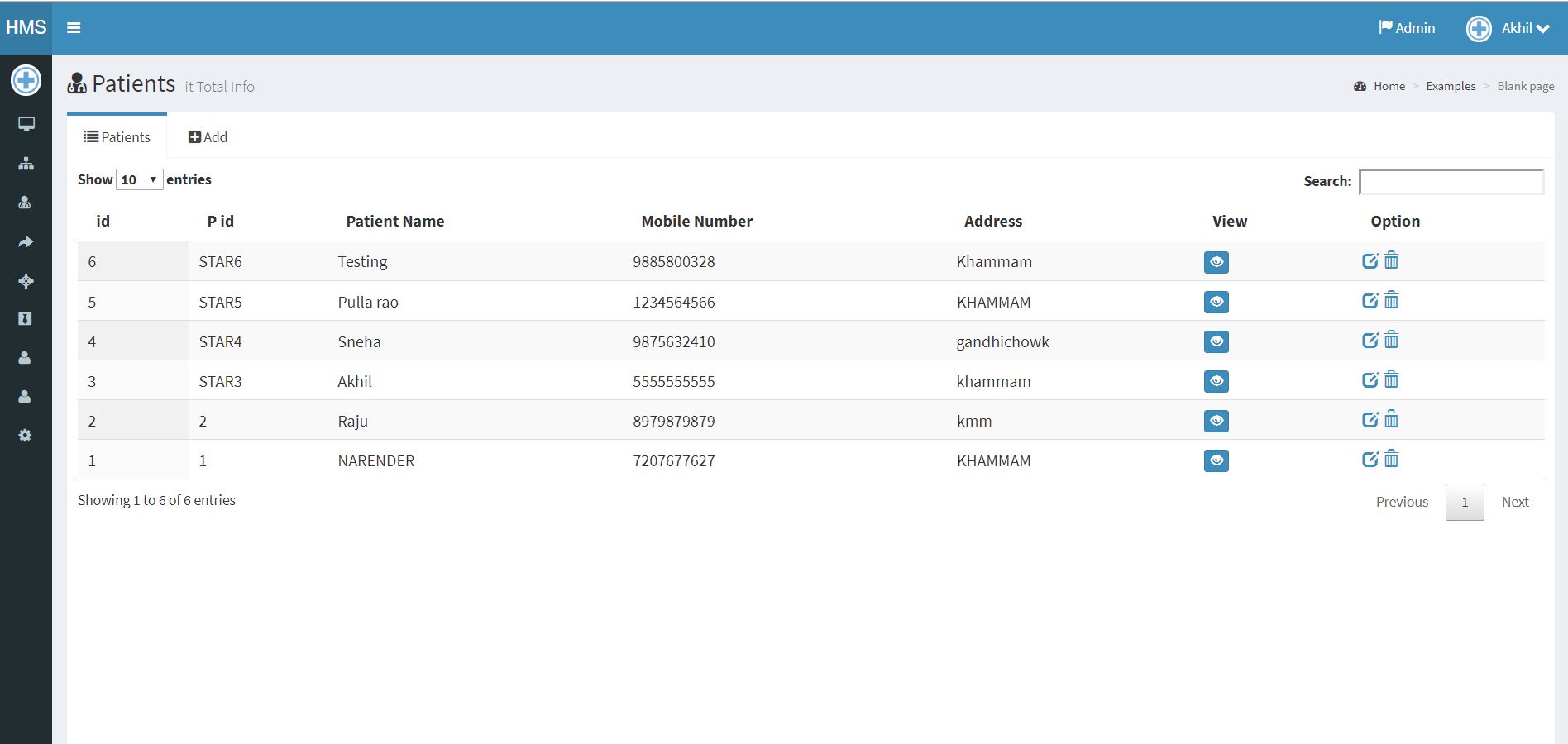View details for patient Raju
1568x744 pixels.
click(x=1216, y=421)
